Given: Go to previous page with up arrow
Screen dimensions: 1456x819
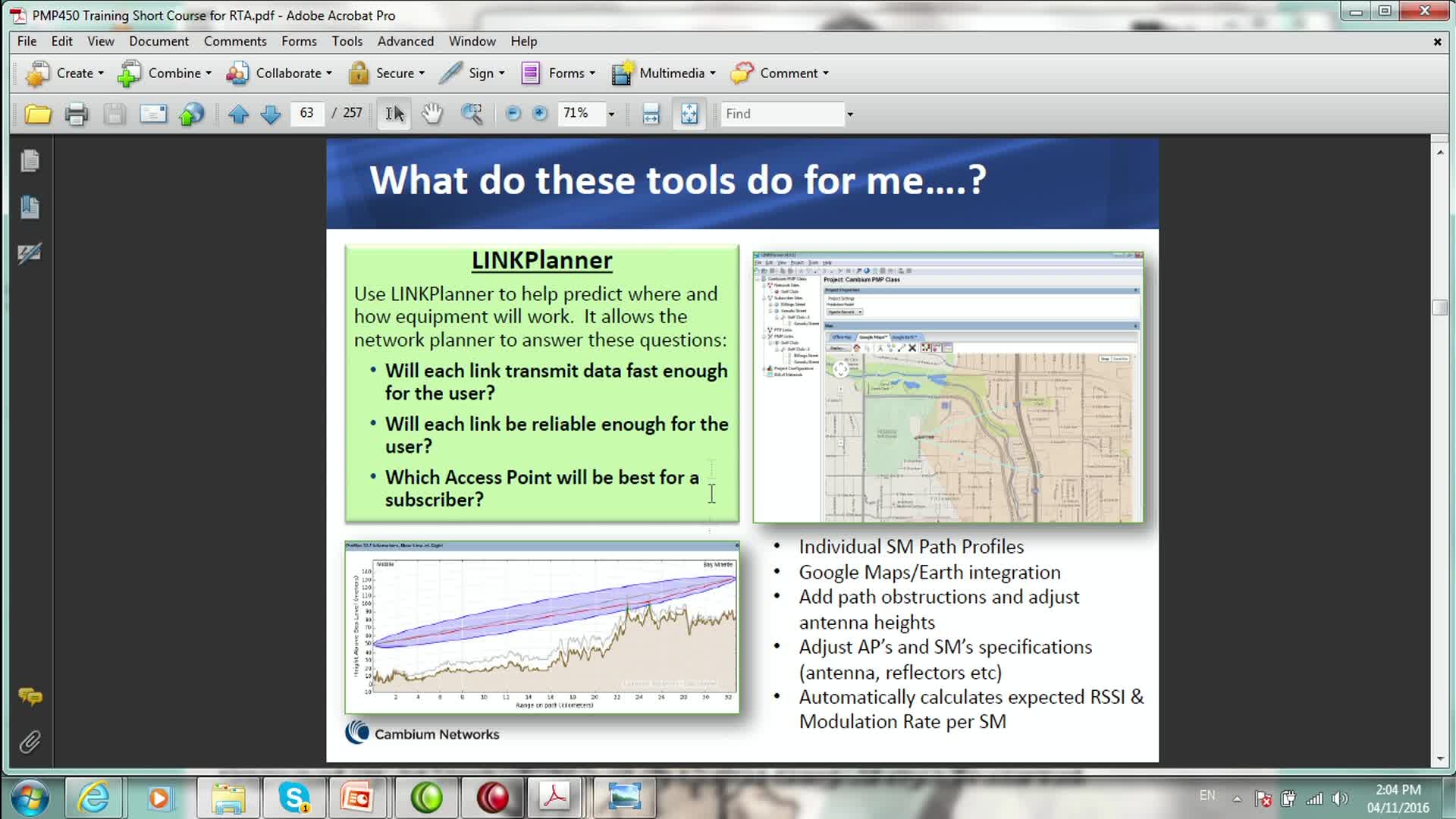Looking at the screenshot, I should point(238,114).
